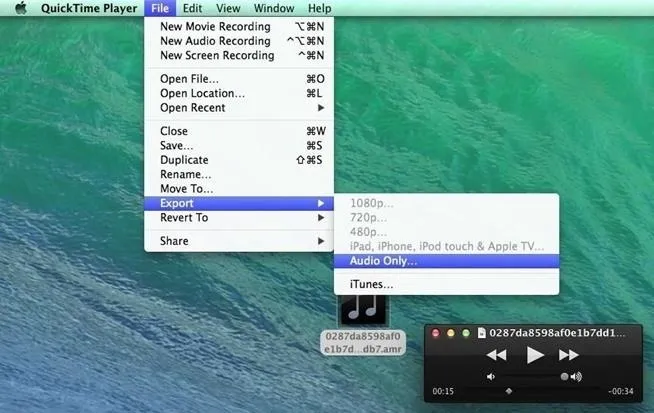Zoom the audio player window
Screen dimensions: 654x413
(466, 333)
